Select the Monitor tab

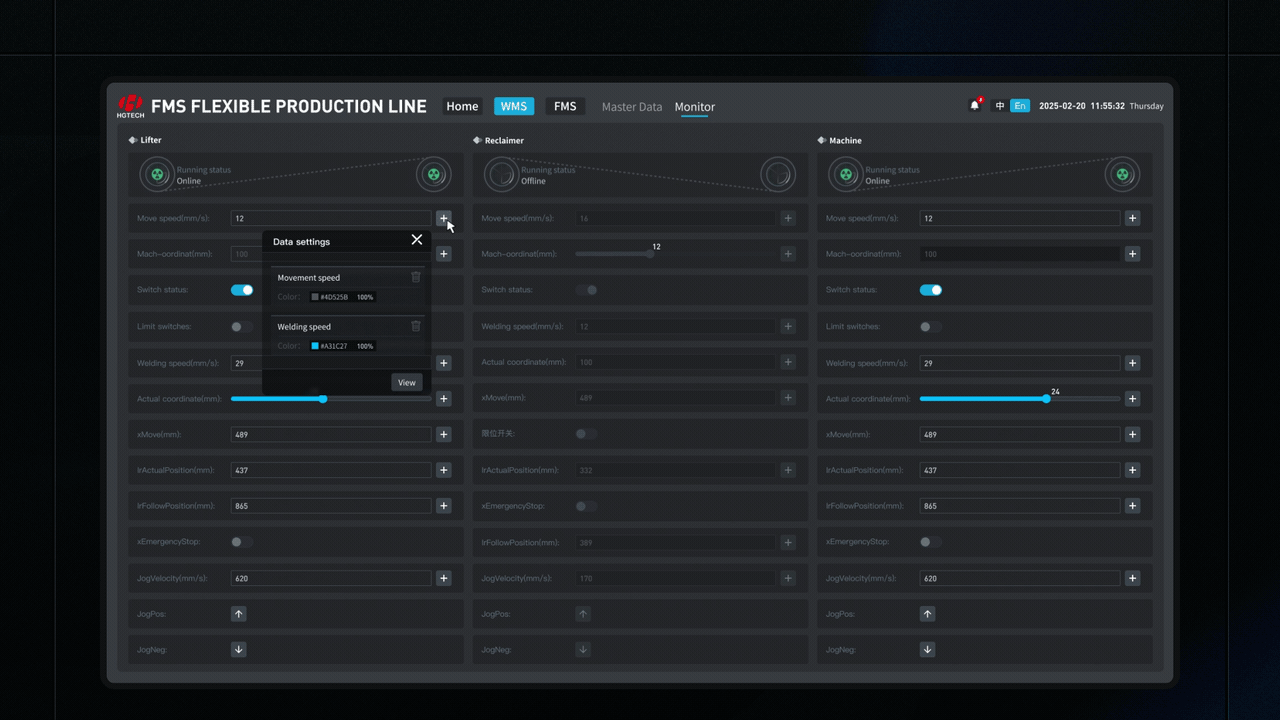[x=695, y=107]
